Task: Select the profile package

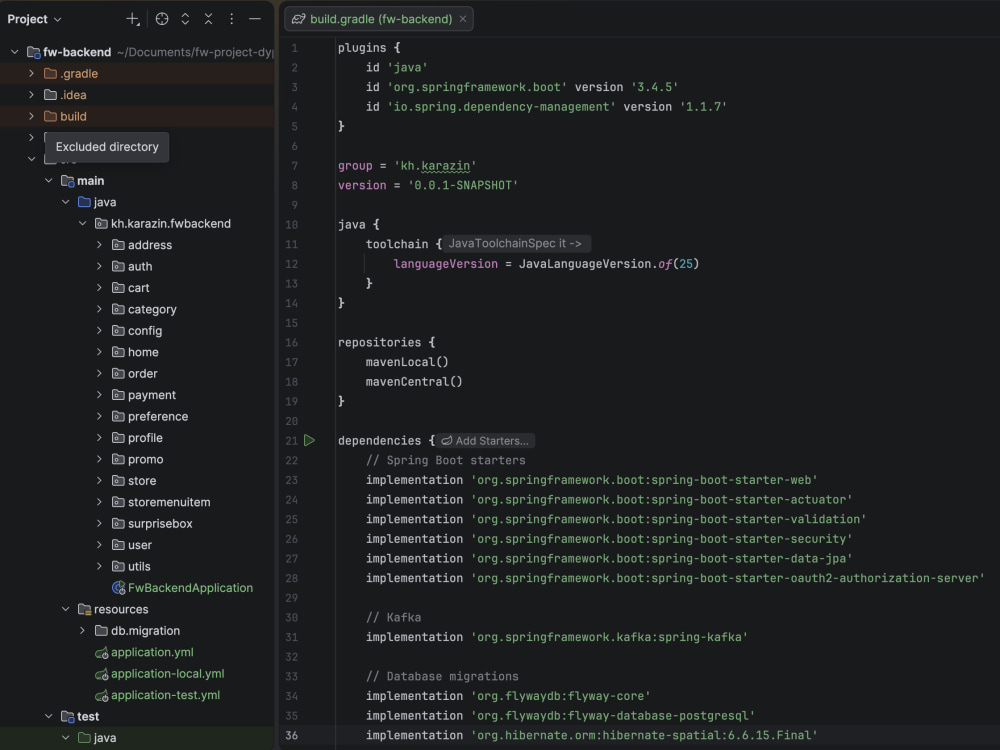Action: pyautogui.click(x=145, y=438)
